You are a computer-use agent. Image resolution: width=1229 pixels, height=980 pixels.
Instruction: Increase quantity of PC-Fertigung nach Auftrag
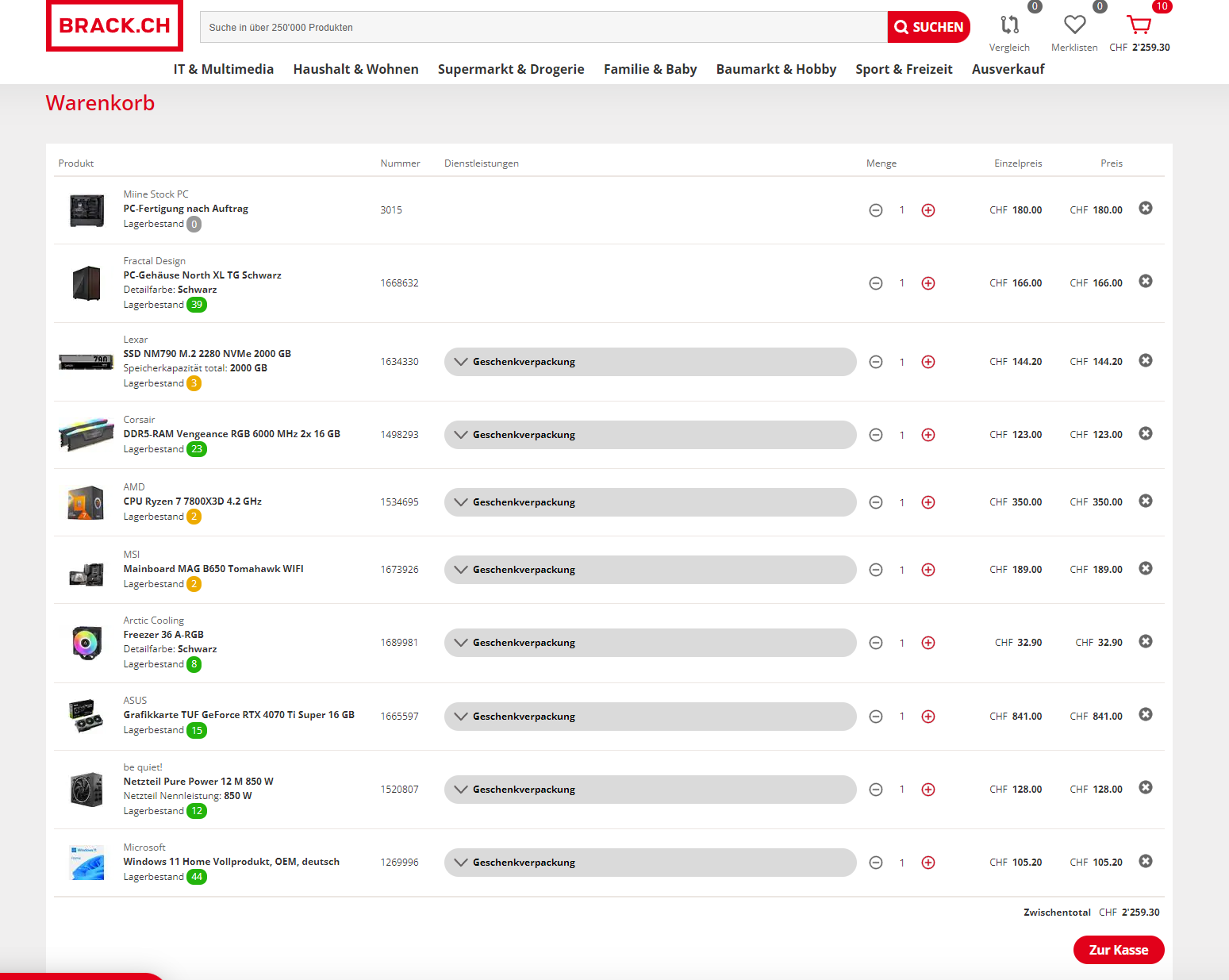pyautogui.click(x=928, y=210)
